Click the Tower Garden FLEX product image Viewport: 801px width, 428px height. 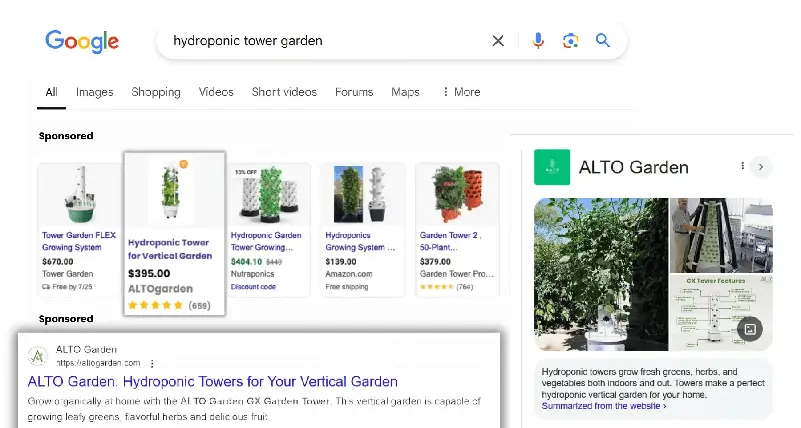click(x=80, y=195)
